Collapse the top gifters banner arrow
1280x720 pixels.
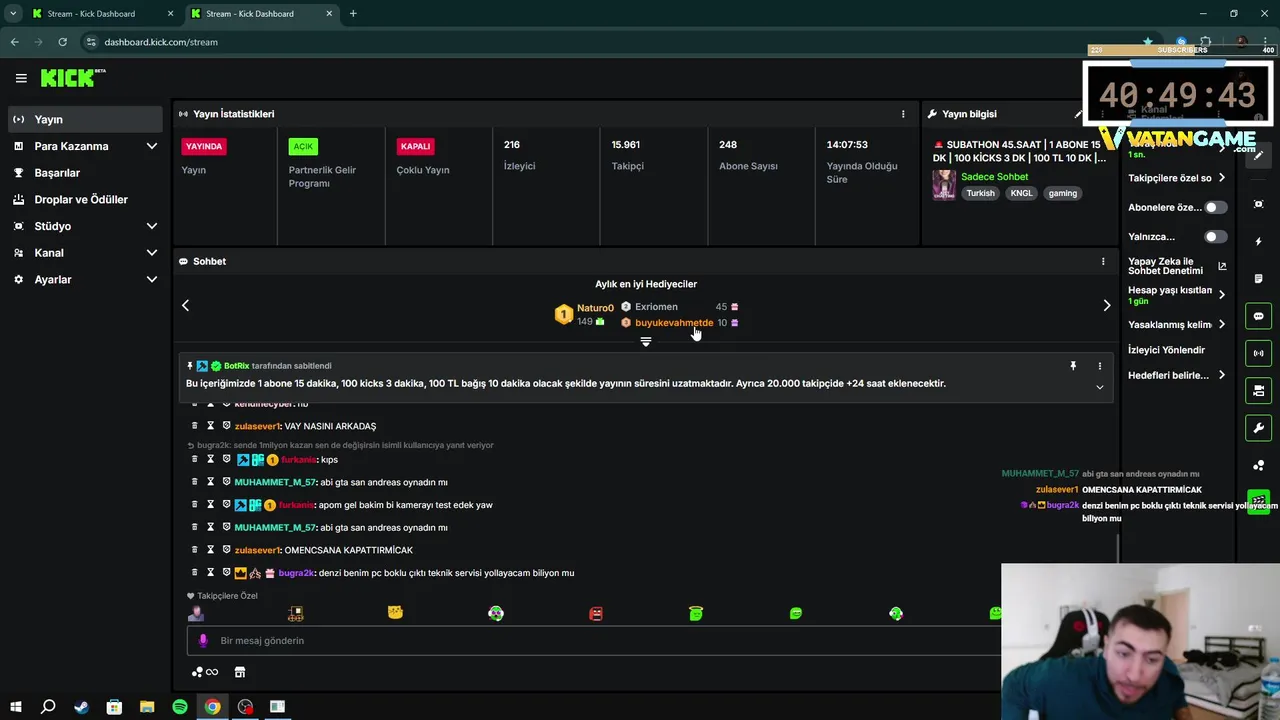tap(646, 342)
